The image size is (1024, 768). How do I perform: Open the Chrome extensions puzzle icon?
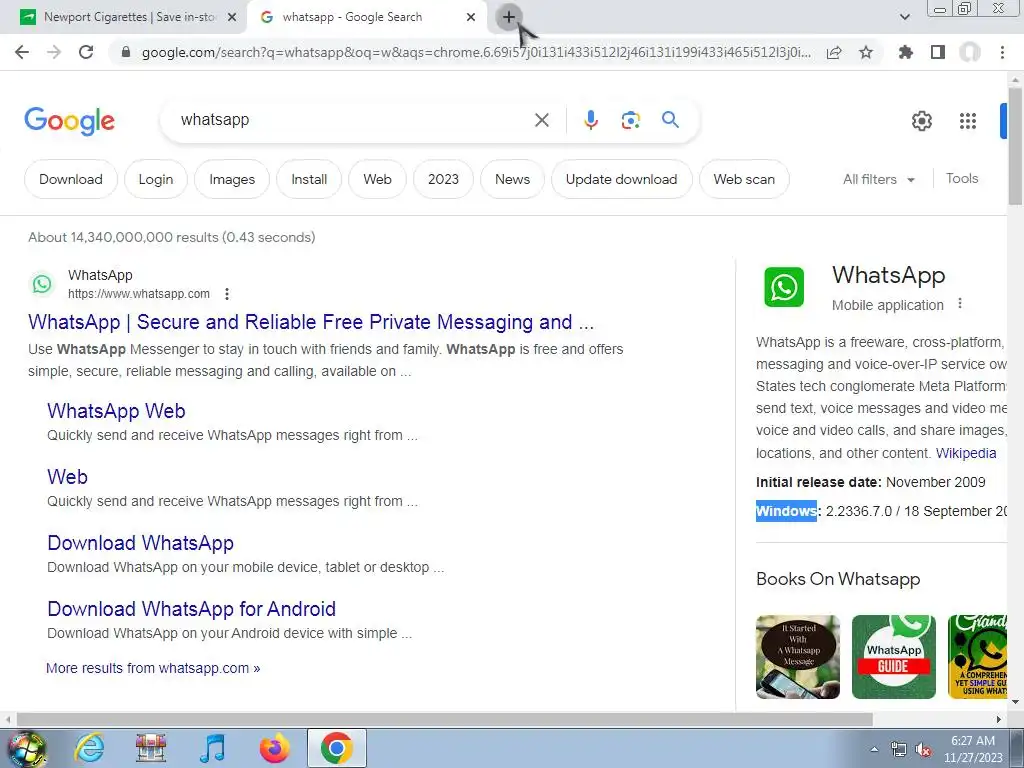(x=906, y=52)
